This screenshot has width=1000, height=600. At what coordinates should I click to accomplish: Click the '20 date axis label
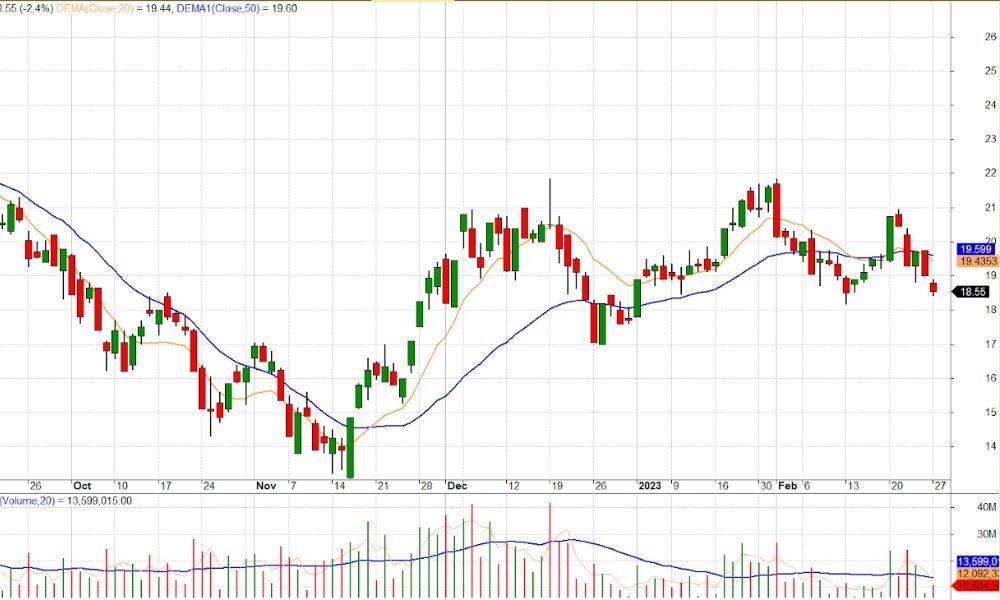click(896, 486)
